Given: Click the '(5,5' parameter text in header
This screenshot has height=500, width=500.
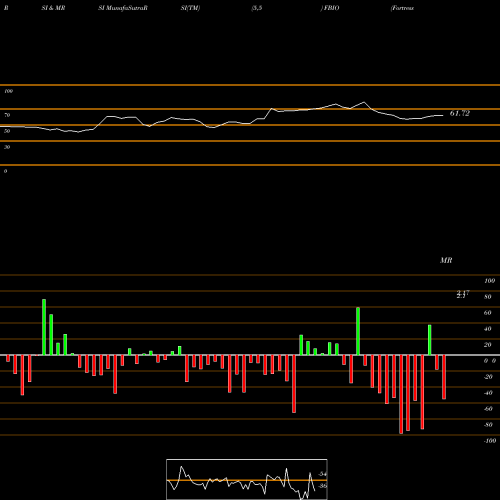Looking at the screenshot, I should click(x=257, y=8).
